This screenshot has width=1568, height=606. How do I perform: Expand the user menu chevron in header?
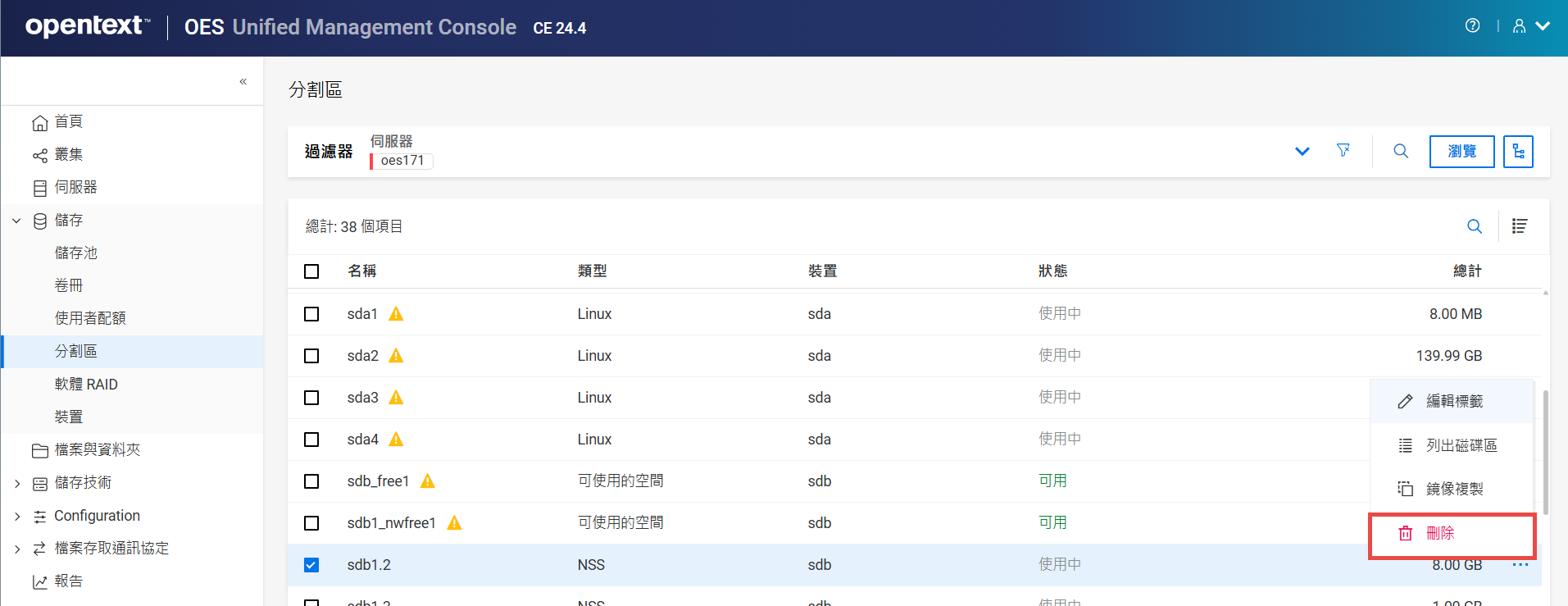pos(1543,26)
